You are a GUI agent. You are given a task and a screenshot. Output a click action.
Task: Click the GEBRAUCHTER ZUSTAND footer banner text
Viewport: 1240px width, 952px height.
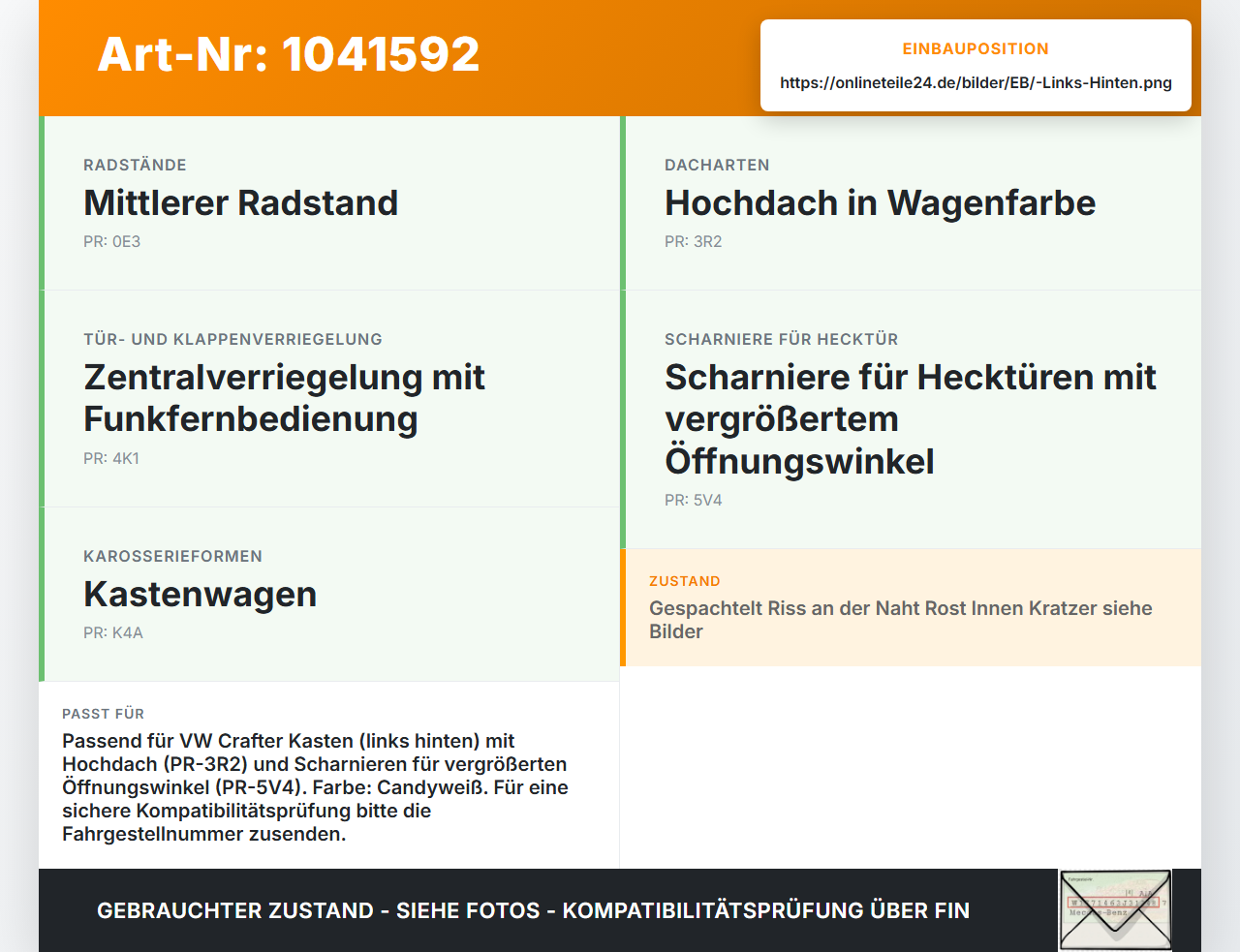pyautogui.click(x=533, y=910)
